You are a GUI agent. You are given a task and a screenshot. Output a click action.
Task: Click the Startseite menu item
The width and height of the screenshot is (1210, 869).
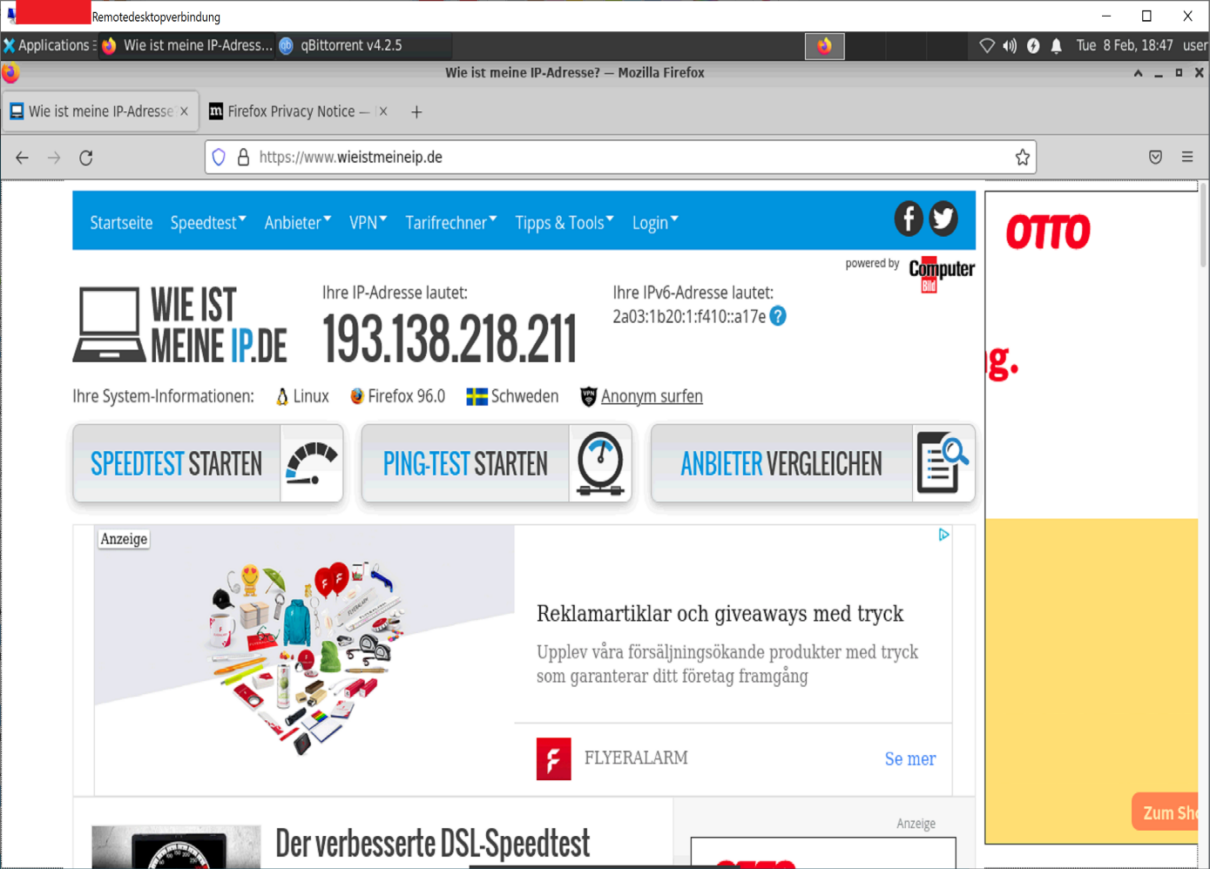[x=121, y=223]
